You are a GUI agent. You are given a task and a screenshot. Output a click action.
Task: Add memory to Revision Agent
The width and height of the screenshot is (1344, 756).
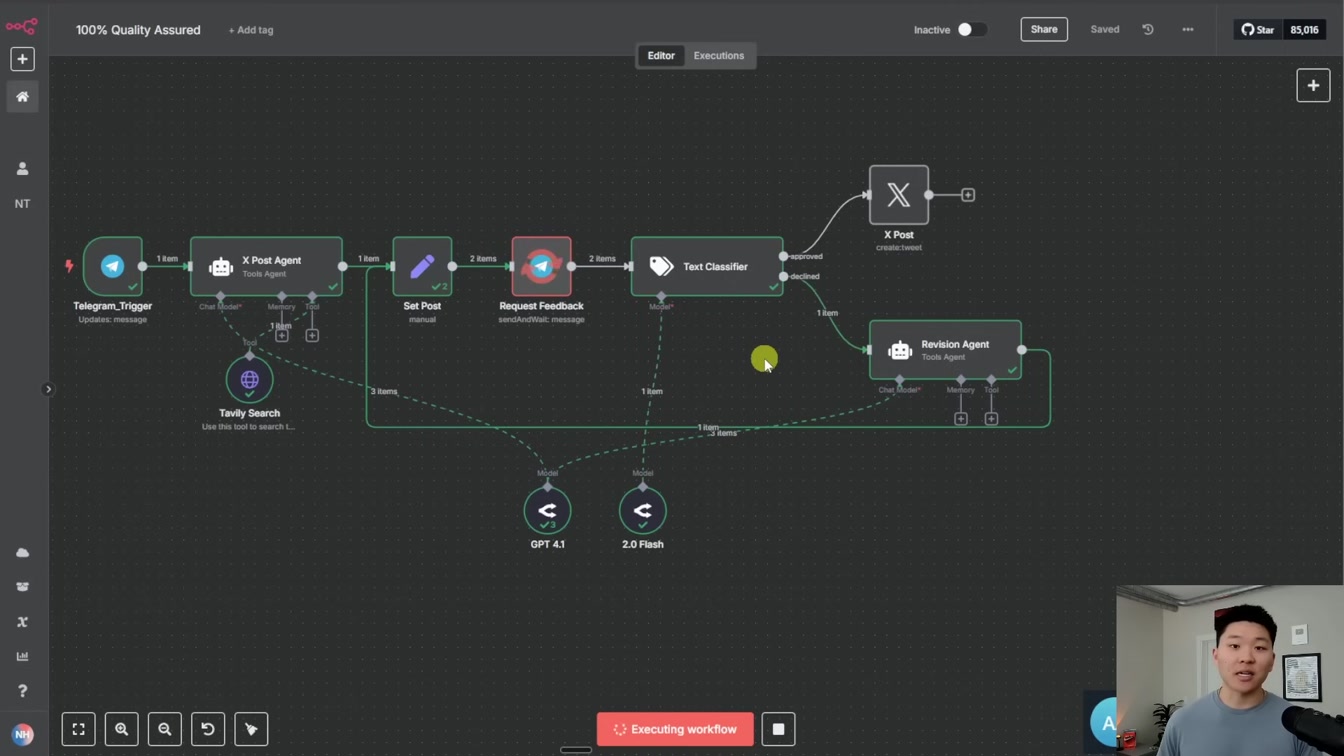[961, 419]
